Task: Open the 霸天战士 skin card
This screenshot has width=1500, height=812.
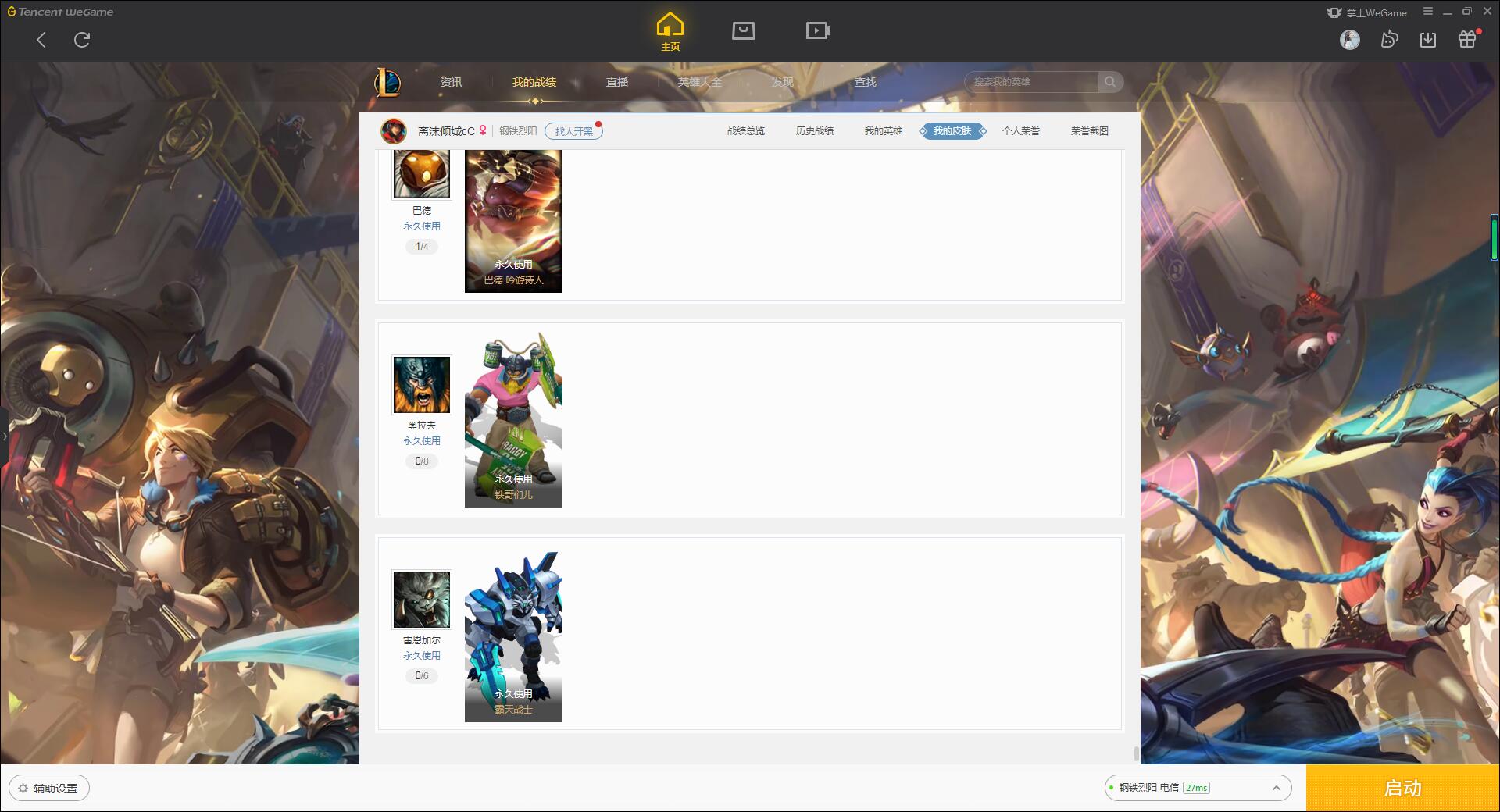Action: coord(513,634)
